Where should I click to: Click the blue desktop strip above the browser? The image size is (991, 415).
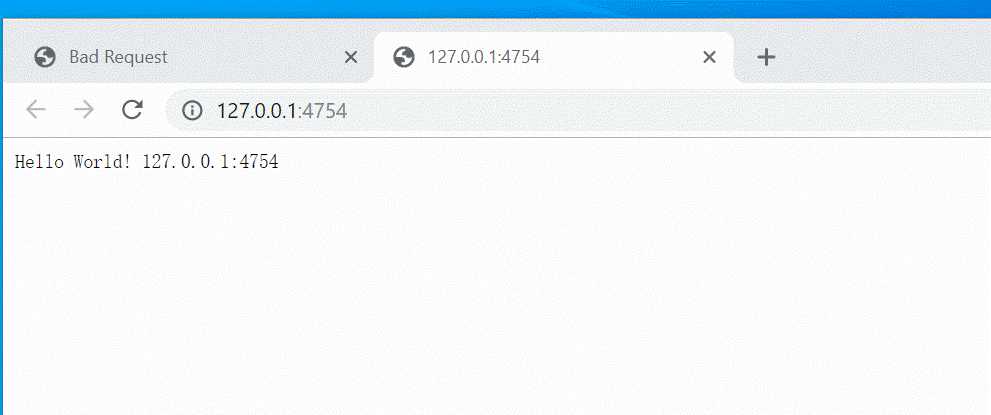pyautogui.click(x=496, y=8)
